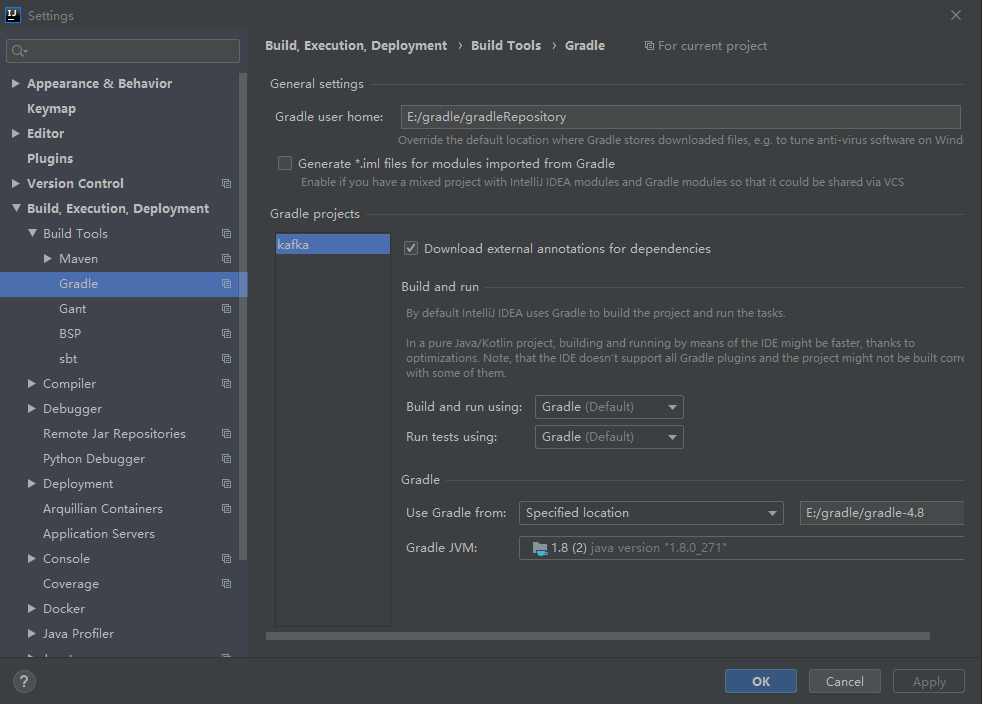
Task: Click the project-level icon beside Remote Jar Repositories
Action: [226, 434]
